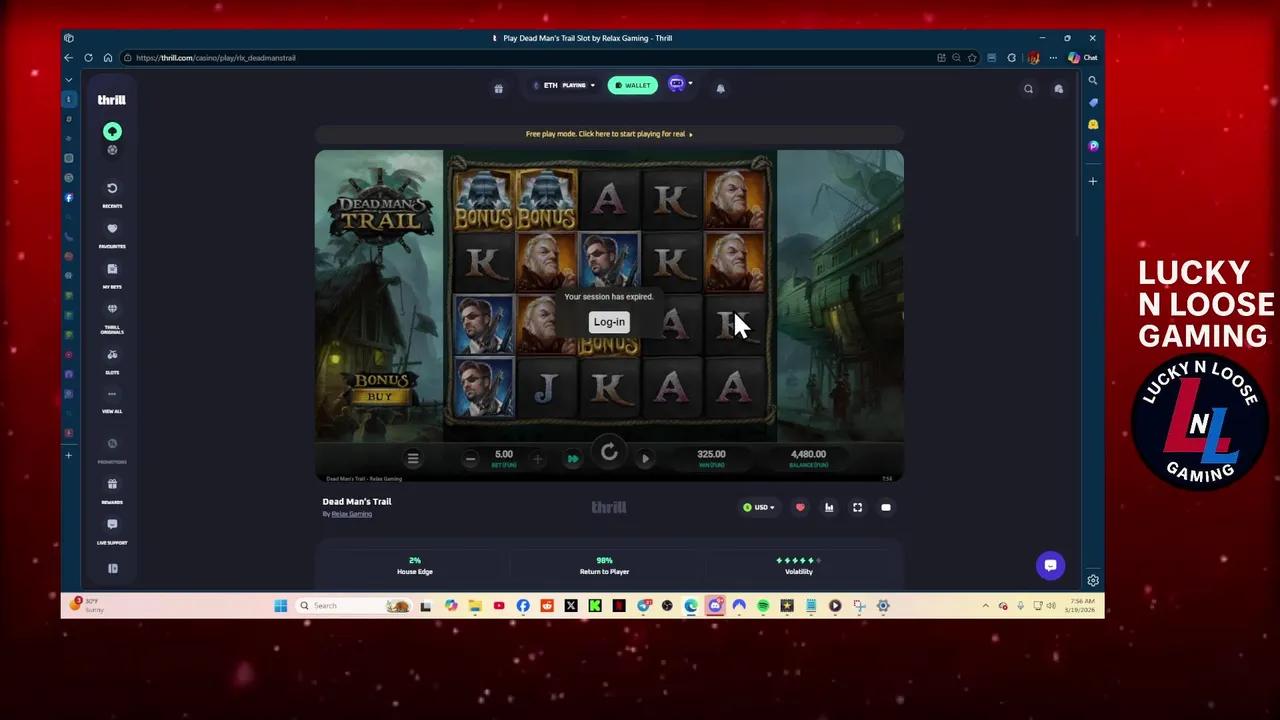Open the purple avatar profile dropdown

[x=679, y=85]
